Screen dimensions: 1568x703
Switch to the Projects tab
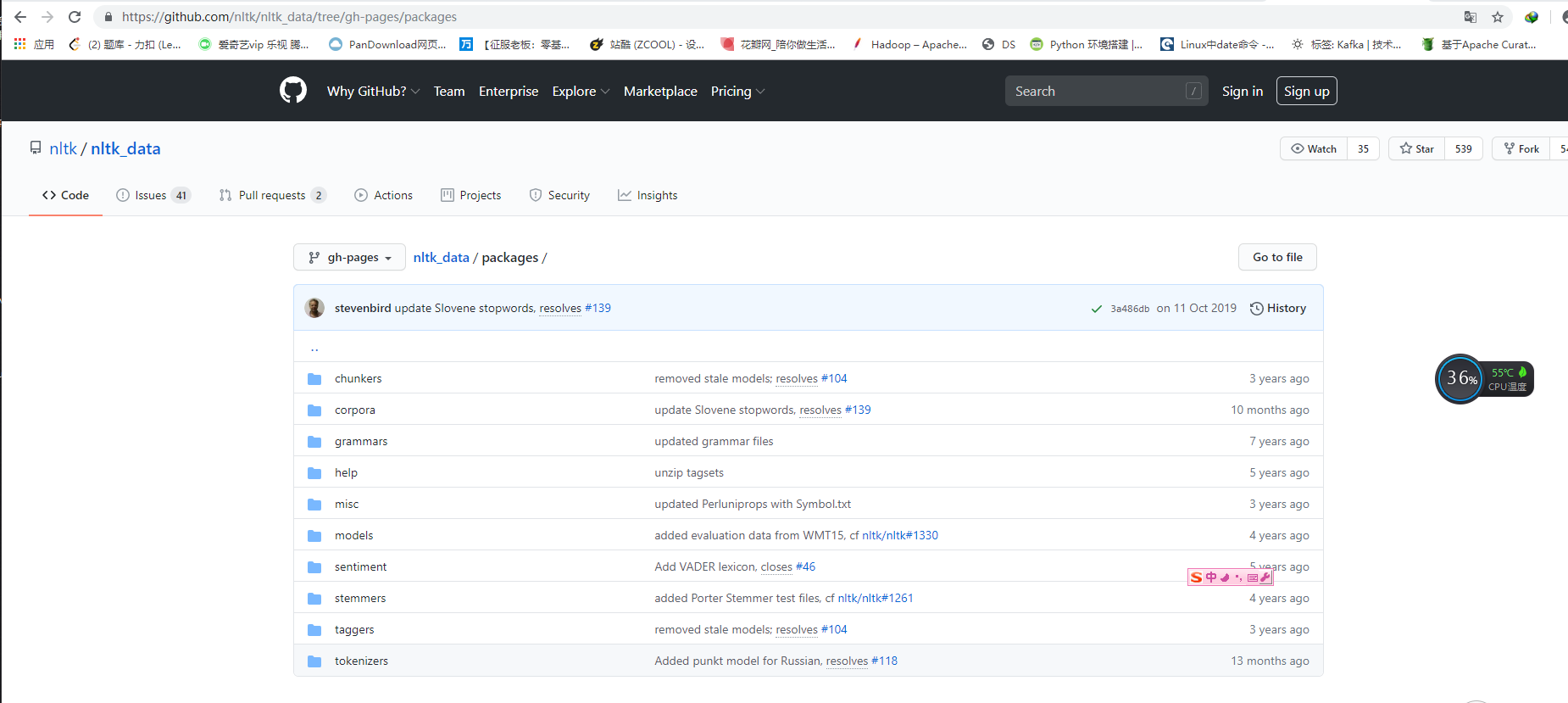[471, 195]
